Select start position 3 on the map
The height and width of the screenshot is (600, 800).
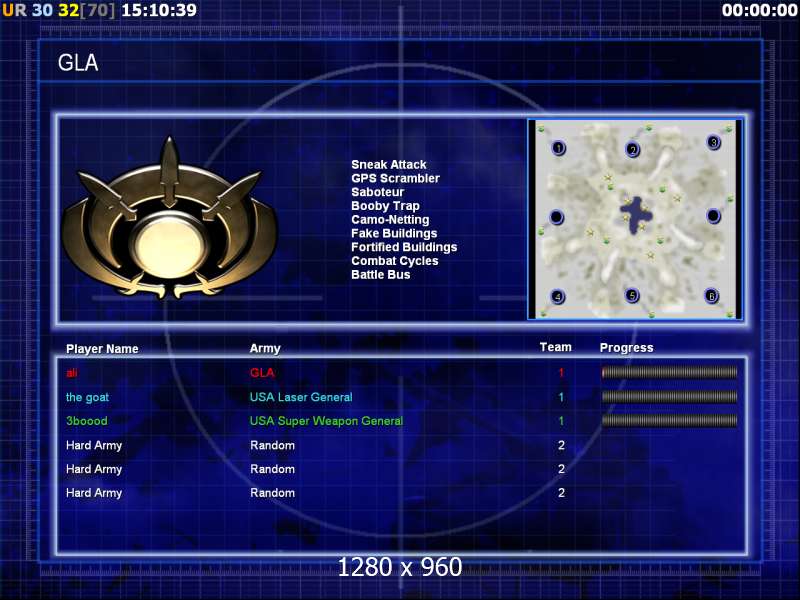click(x=713, y=142)
